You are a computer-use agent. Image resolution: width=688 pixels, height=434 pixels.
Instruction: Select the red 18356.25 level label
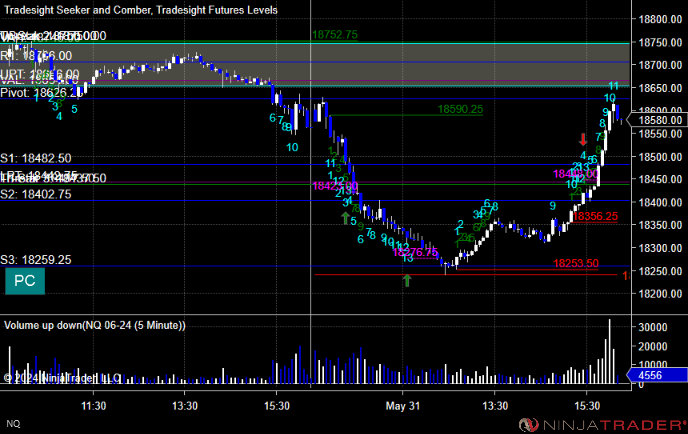pos(595,216)
